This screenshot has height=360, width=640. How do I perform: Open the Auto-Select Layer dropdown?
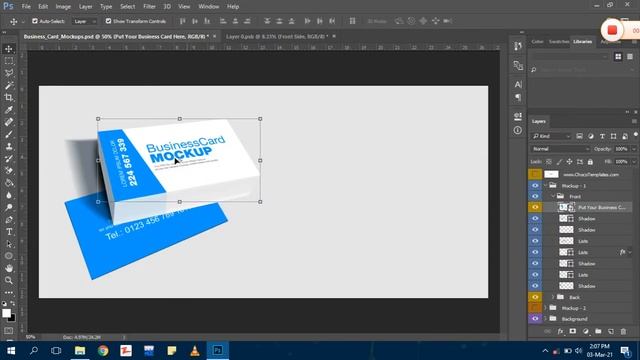click(85, 21)
